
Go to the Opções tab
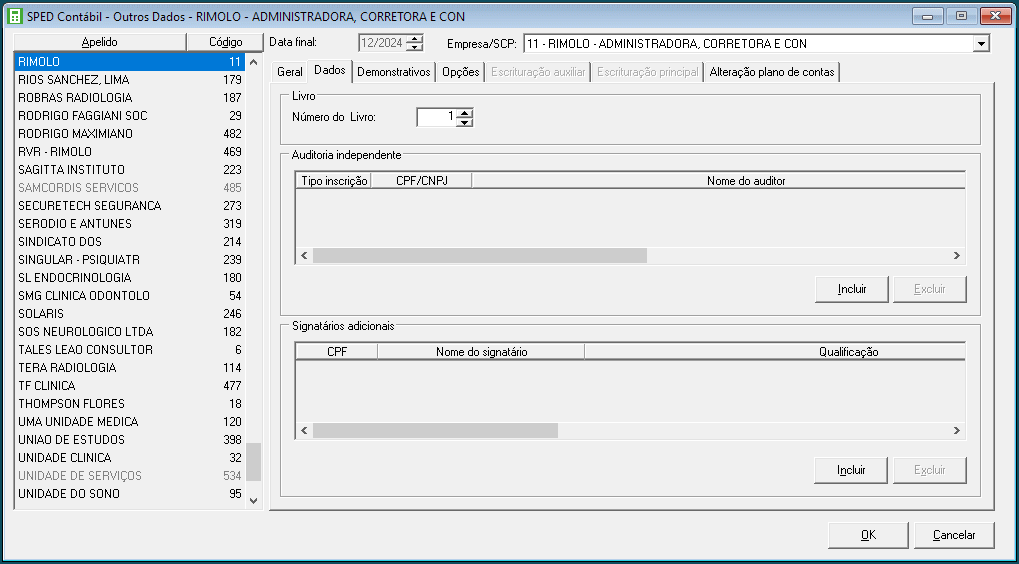461,72
